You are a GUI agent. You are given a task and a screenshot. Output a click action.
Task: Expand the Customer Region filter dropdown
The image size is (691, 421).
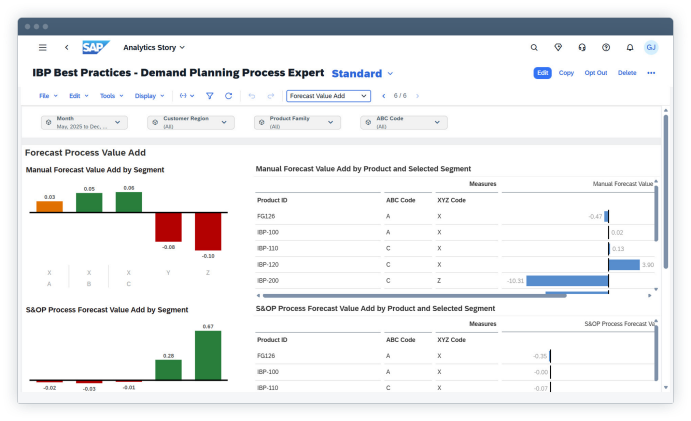224,122
